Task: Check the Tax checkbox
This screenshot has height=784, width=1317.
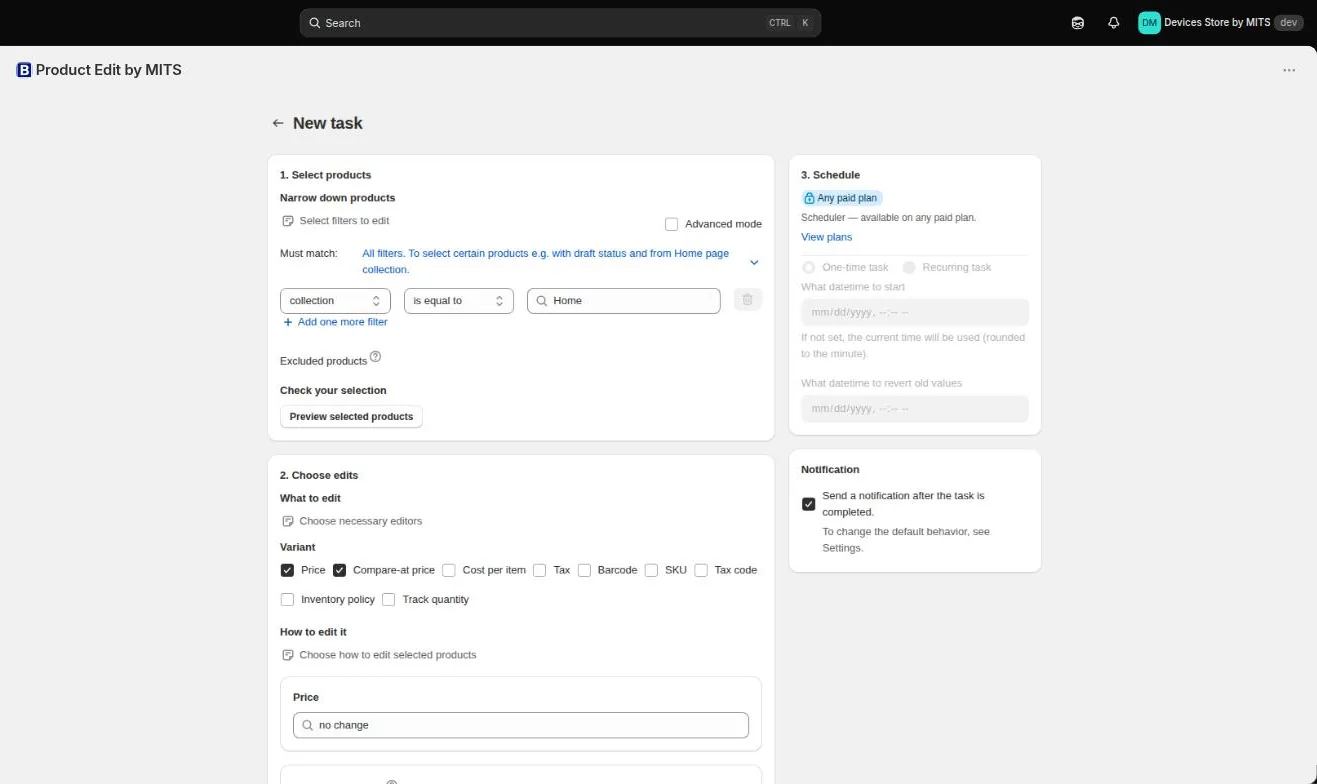Action: 539,570
